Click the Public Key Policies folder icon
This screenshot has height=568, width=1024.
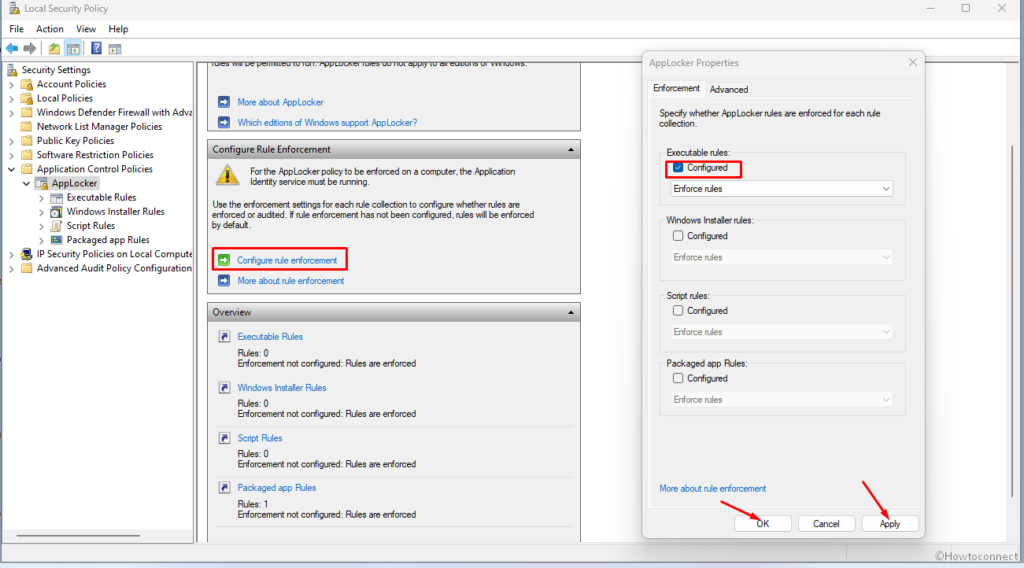pyautogui.click(x=27, y=141)
